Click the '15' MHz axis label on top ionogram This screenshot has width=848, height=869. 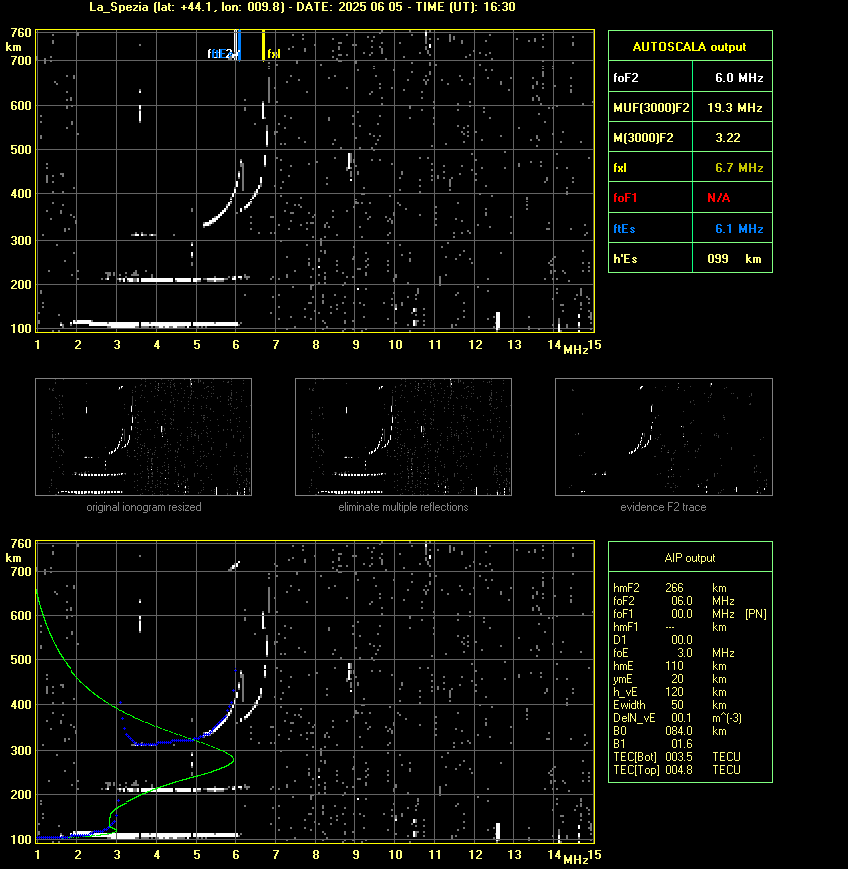(594, 345)
